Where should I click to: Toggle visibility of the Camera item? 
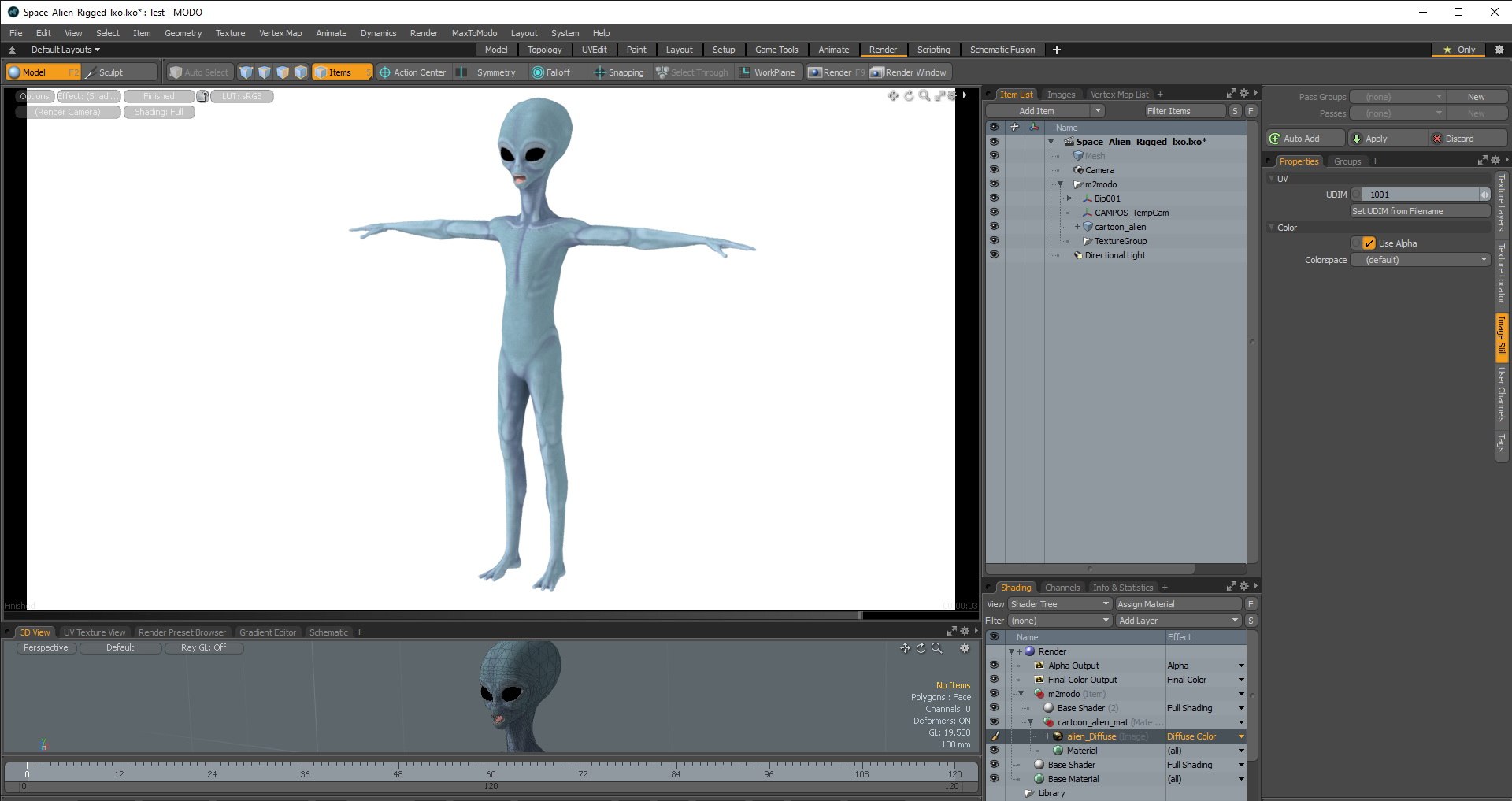tap(994, 170)
